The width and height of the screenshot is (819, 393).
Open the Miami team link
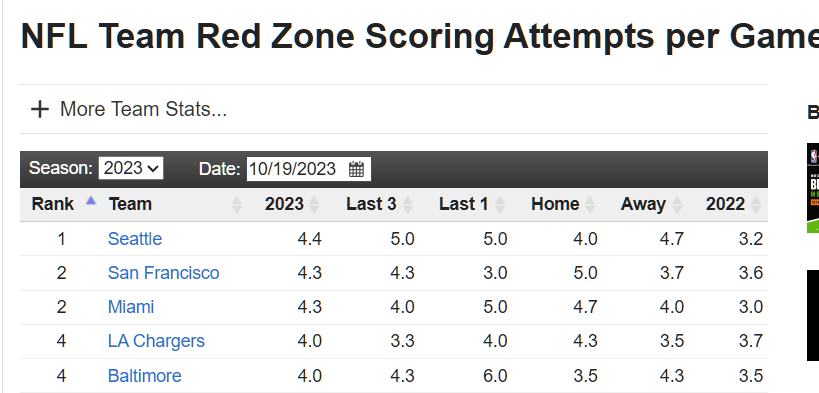(131, 307)
